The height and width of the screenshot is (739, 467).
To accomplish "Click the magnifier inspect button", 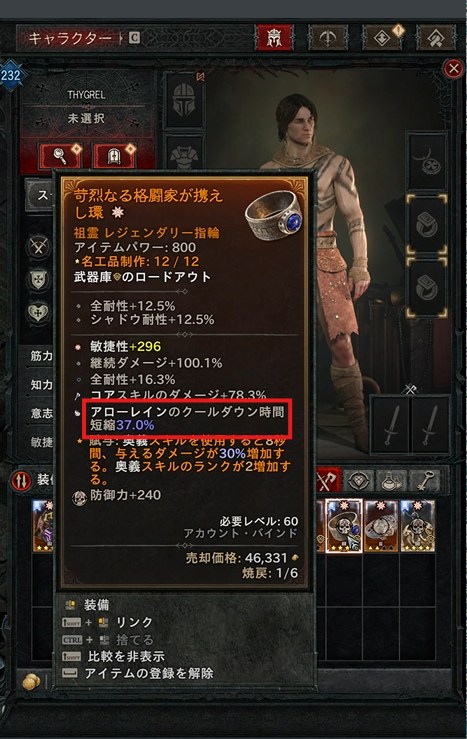I will [x=60, y=156].
